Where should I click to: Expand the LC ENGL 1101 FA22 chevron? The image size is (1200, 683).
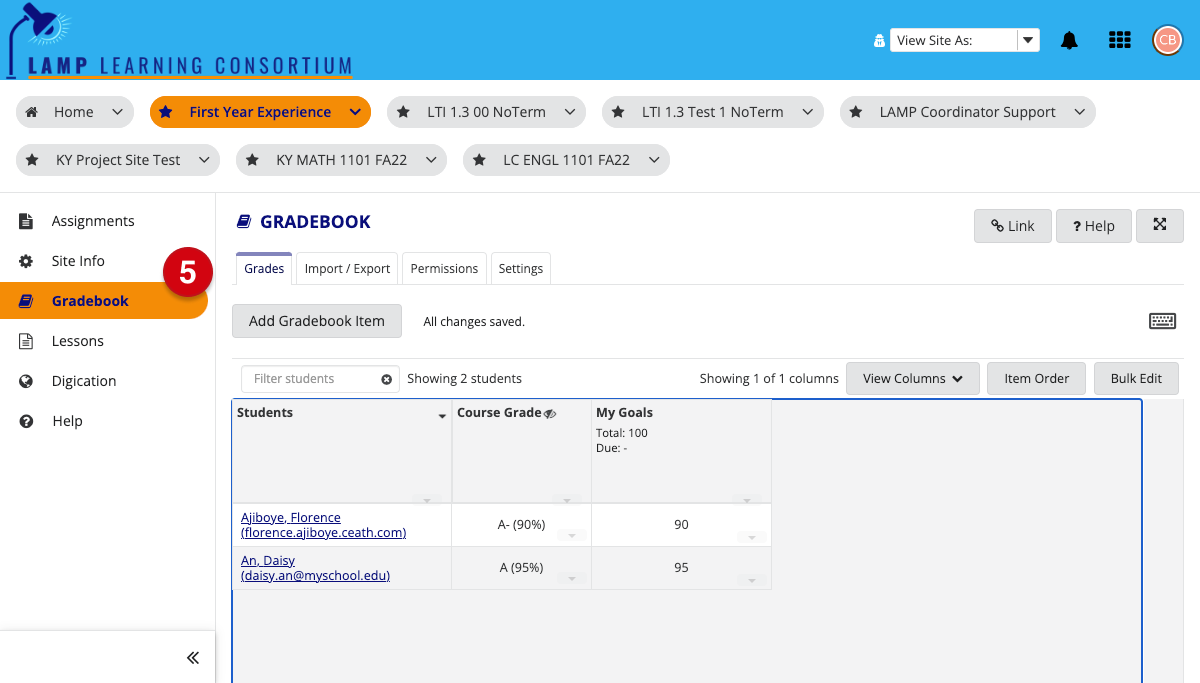(x=653, y=160)
